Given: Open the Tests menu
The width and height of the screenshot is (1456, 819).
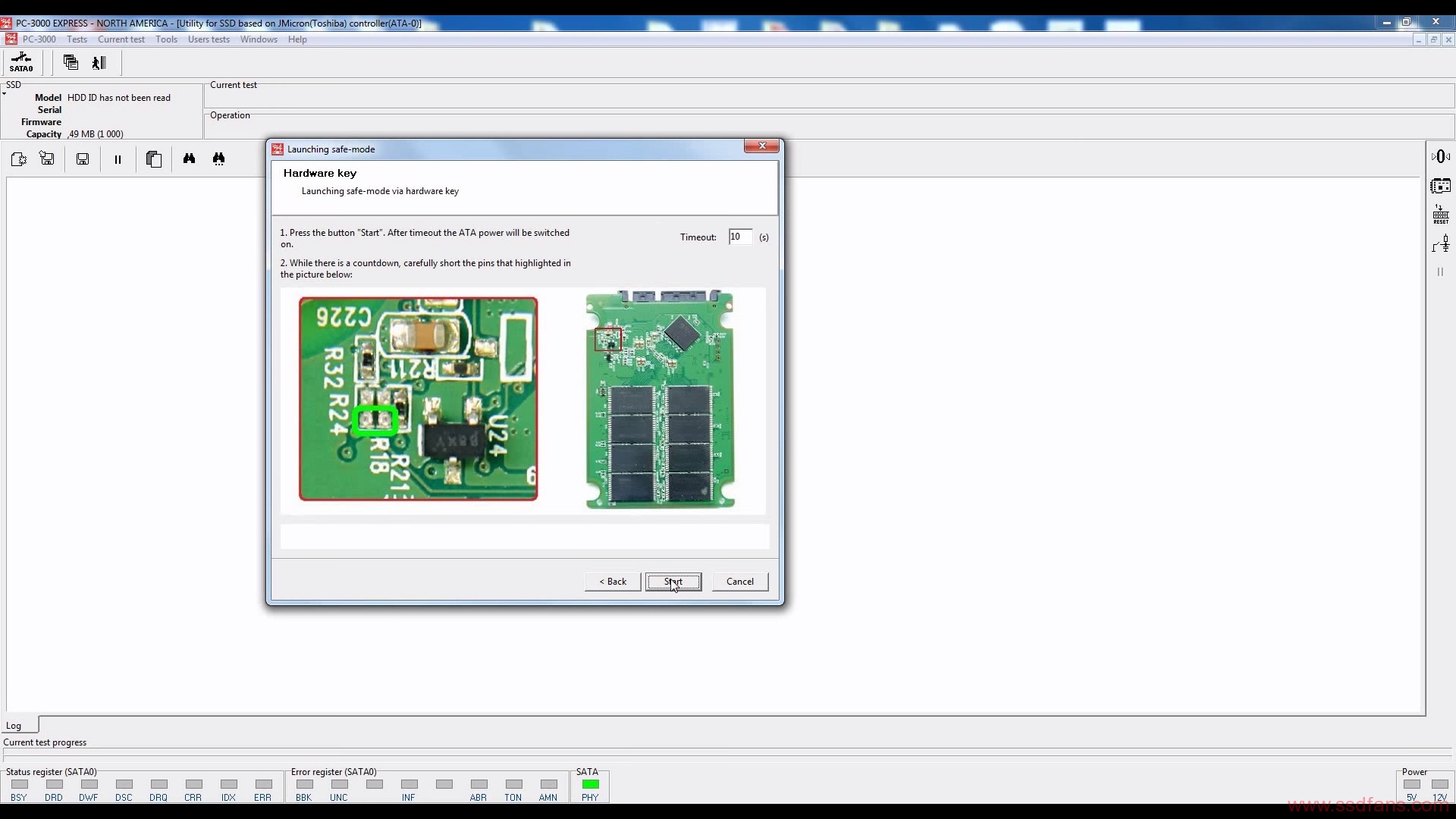Looking at the screenshot, I should [x=77, y=39].
